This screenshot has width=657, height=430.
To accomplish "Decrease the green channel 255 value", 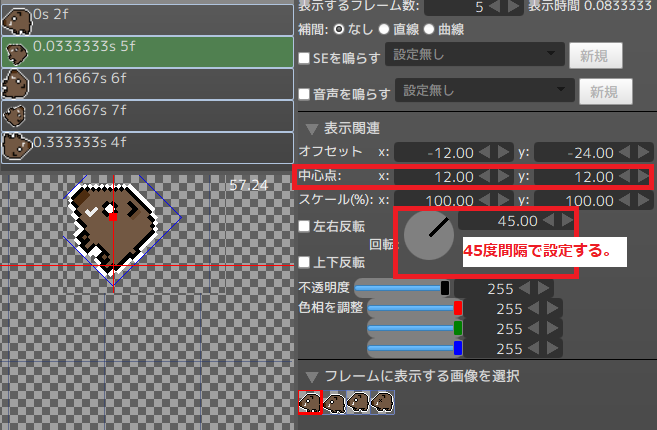I will 534,328.
